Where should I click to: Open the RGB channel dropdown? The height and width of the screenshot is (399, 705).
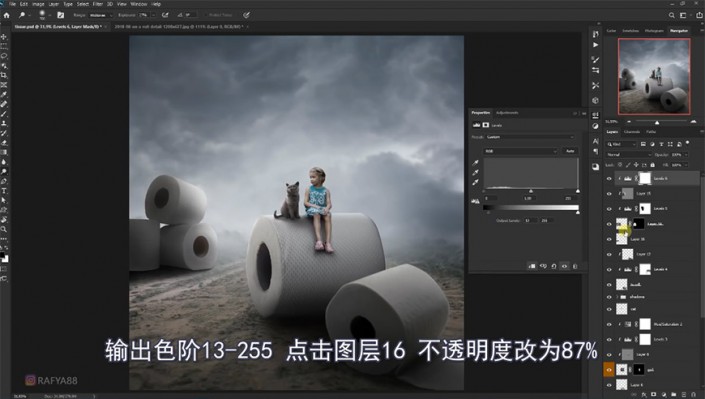[x=521, y=151]
